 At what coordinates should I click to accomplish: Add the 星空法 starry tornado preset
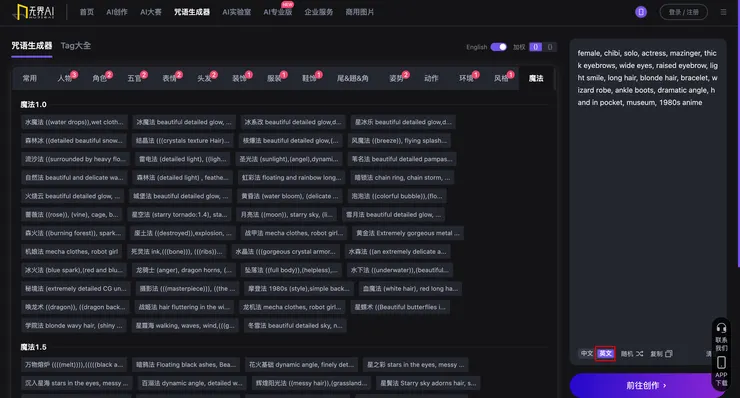pyautogui.click(x=179, y=214)
